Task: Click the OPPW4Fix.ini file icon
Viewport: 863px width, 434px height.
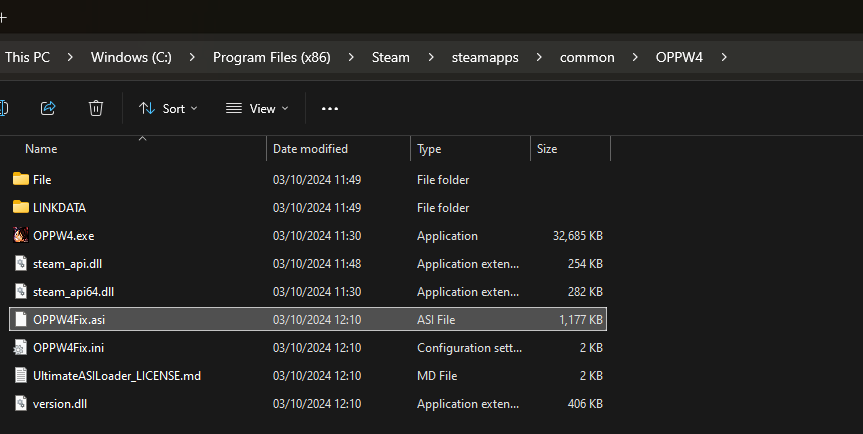Action: pyautogui.click(x=21, y=348)
